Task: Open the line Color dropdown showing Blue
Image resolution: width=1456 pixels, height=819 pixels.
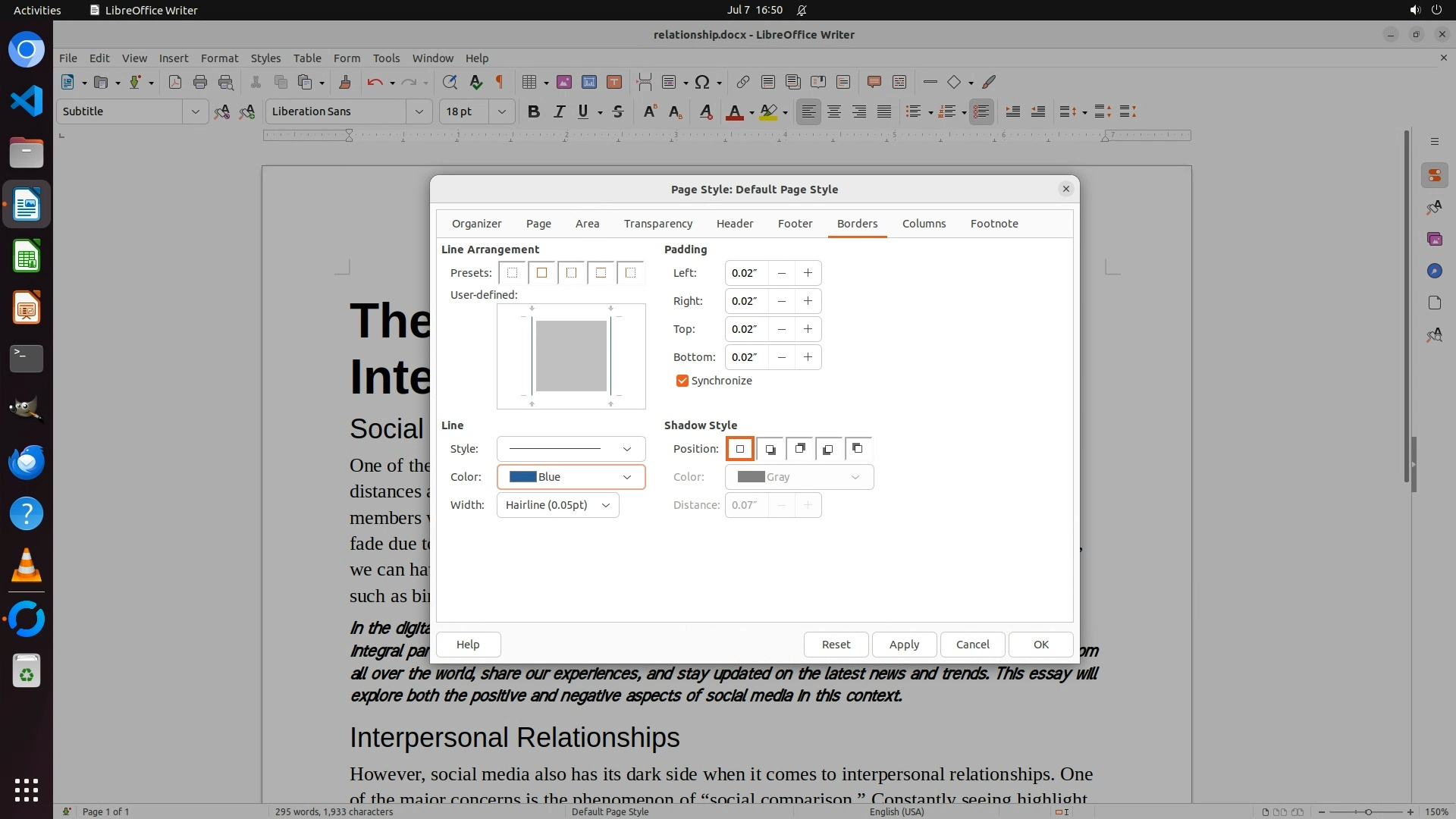Action: (570, 477)
